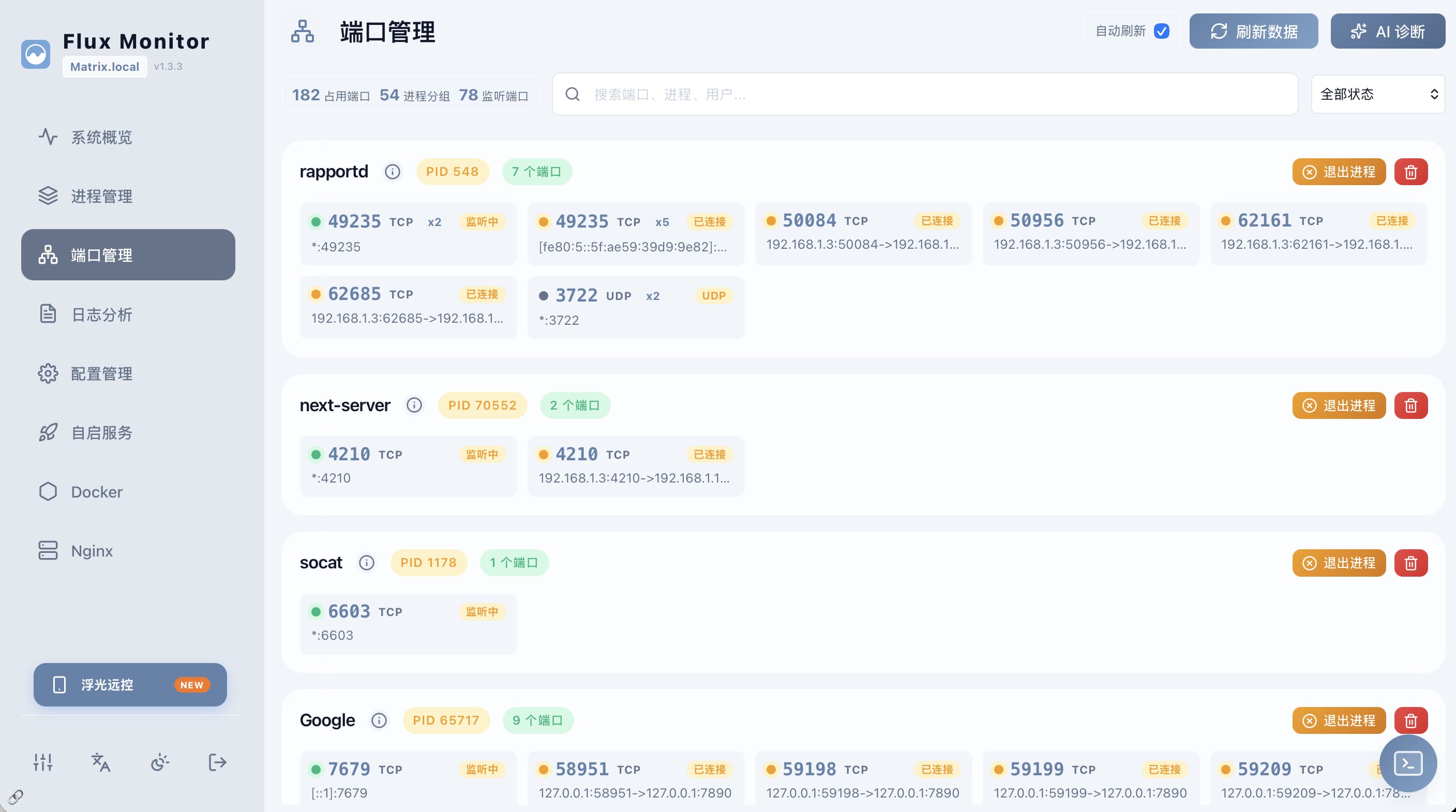Select the 62161 TCP port card
The image size is (1456, 812).
coord(1318,234)
